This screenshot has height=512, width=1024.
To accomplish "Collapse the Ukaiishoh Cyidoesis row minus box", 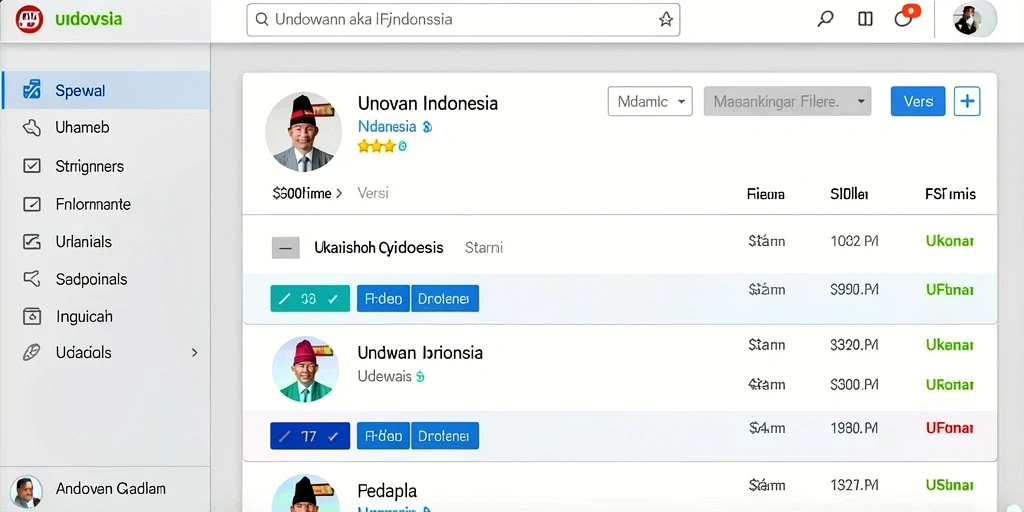I will click(285, 248).
